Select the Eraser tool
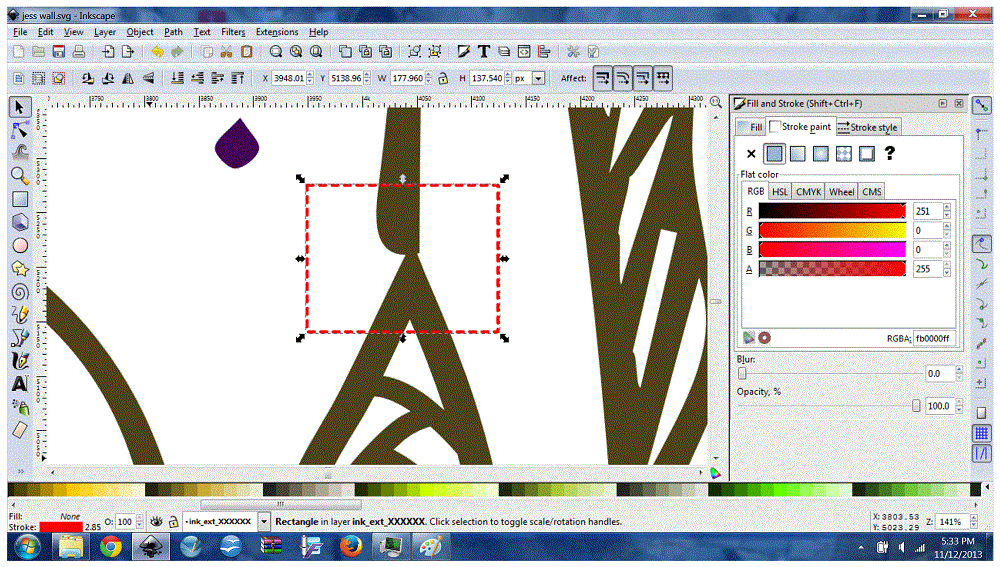This screenshot has height=567, width=1000. 20,430
